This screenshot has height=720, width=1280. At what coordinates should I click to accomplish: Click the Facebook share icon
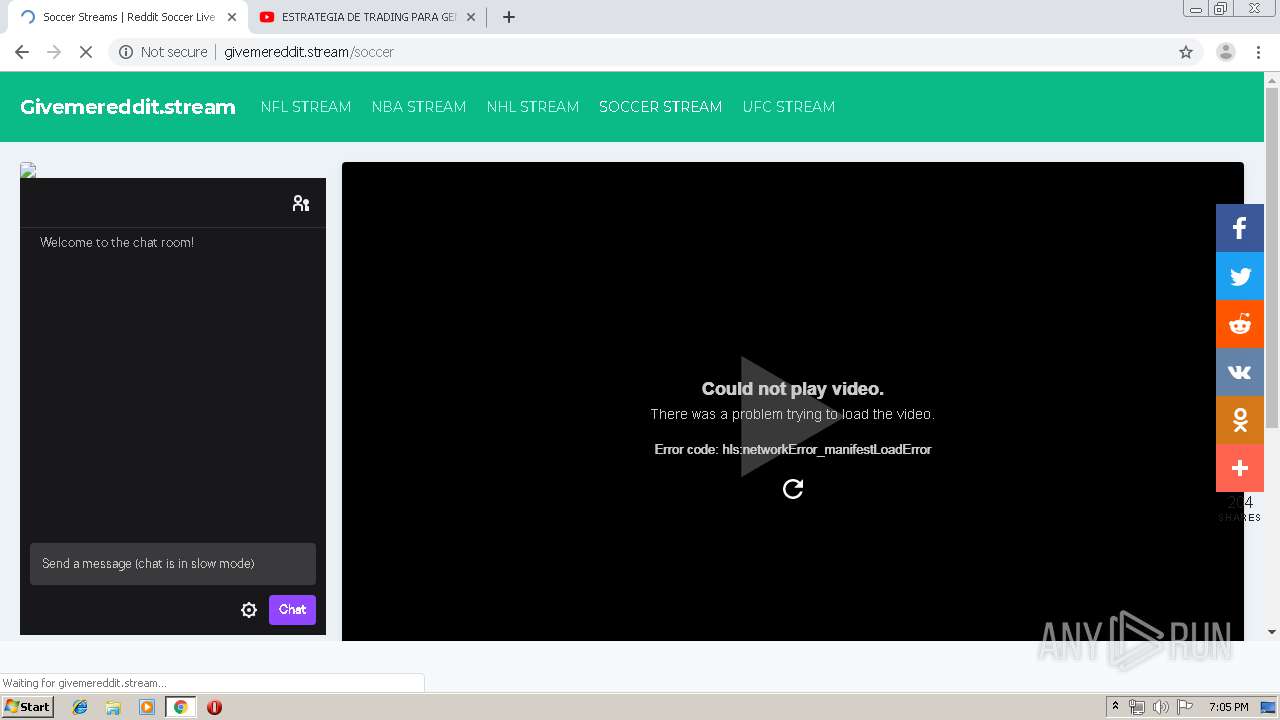click(x=1240, y=228)
